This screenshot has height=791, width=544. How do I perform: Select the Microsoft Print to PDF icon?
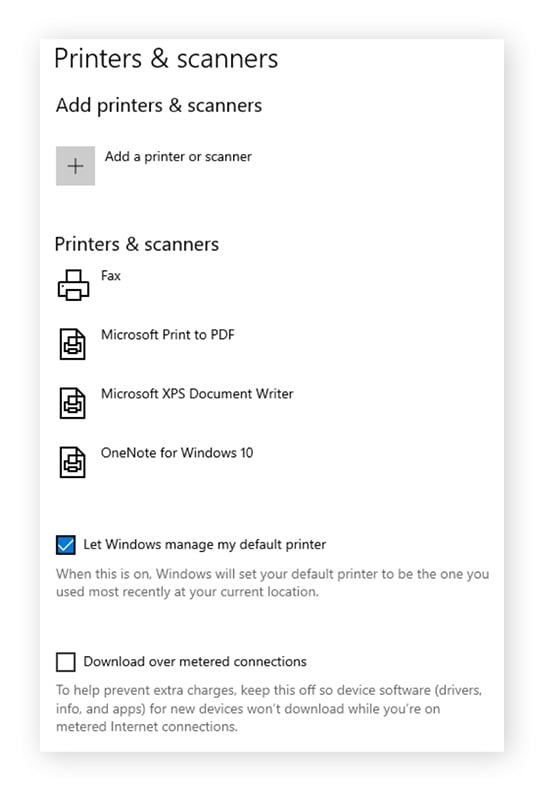73,344
